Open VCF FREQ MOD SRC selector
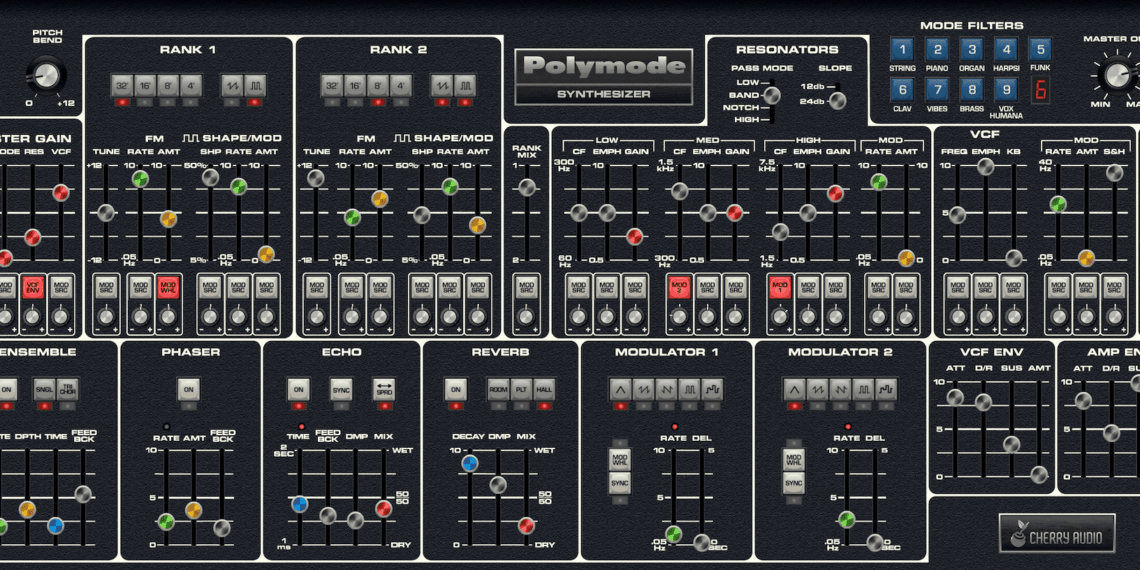Image resolution: width=1140 pixels, height=570 pixels. pos(958,286)
